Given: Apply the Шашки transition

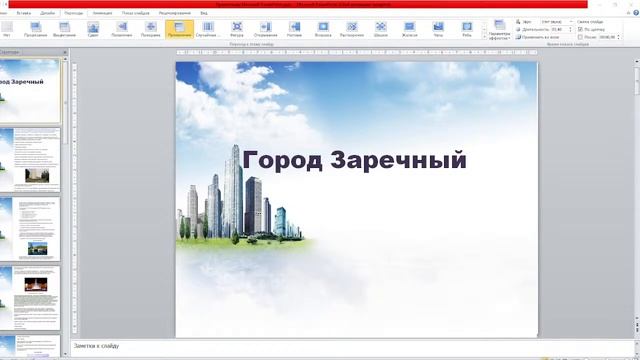Looking at the screenshot, I should tap(380, 29).
